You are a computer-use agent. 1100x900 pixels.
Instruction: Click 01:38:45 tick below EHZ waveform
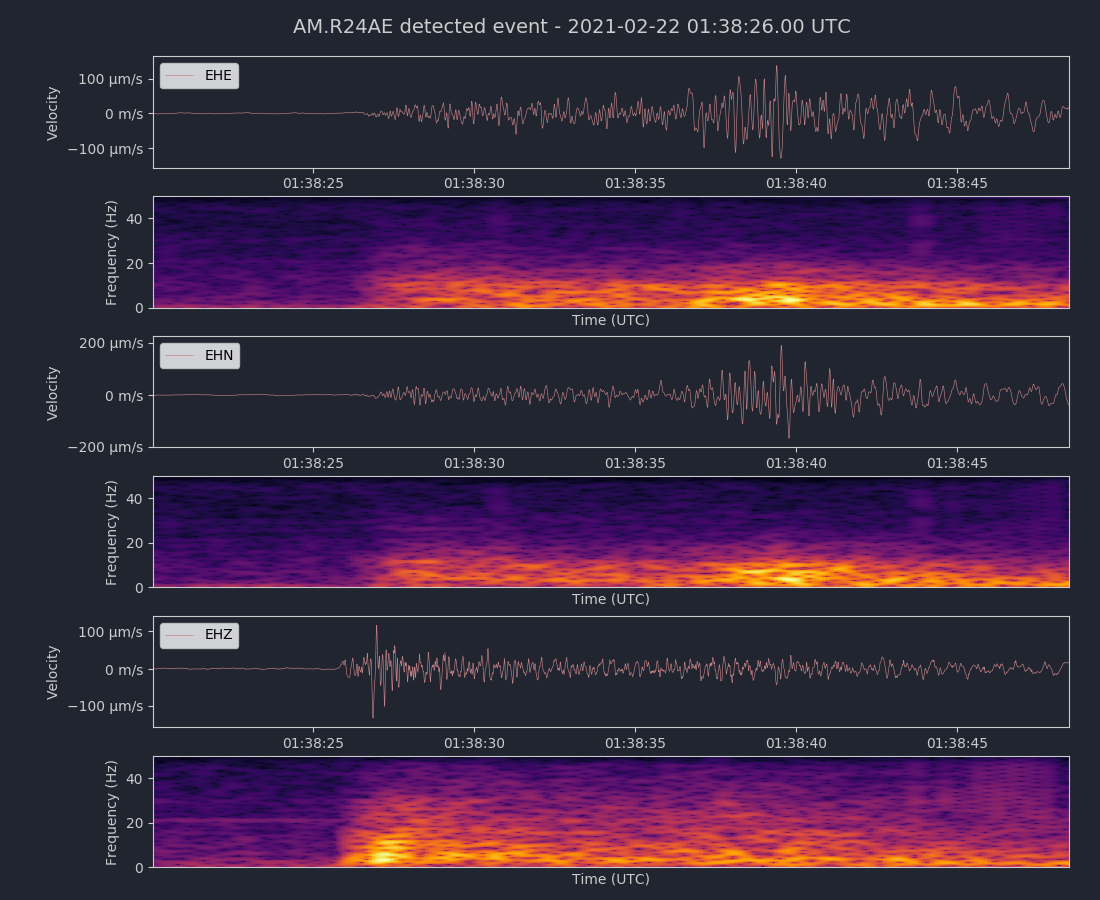[957, 744]
